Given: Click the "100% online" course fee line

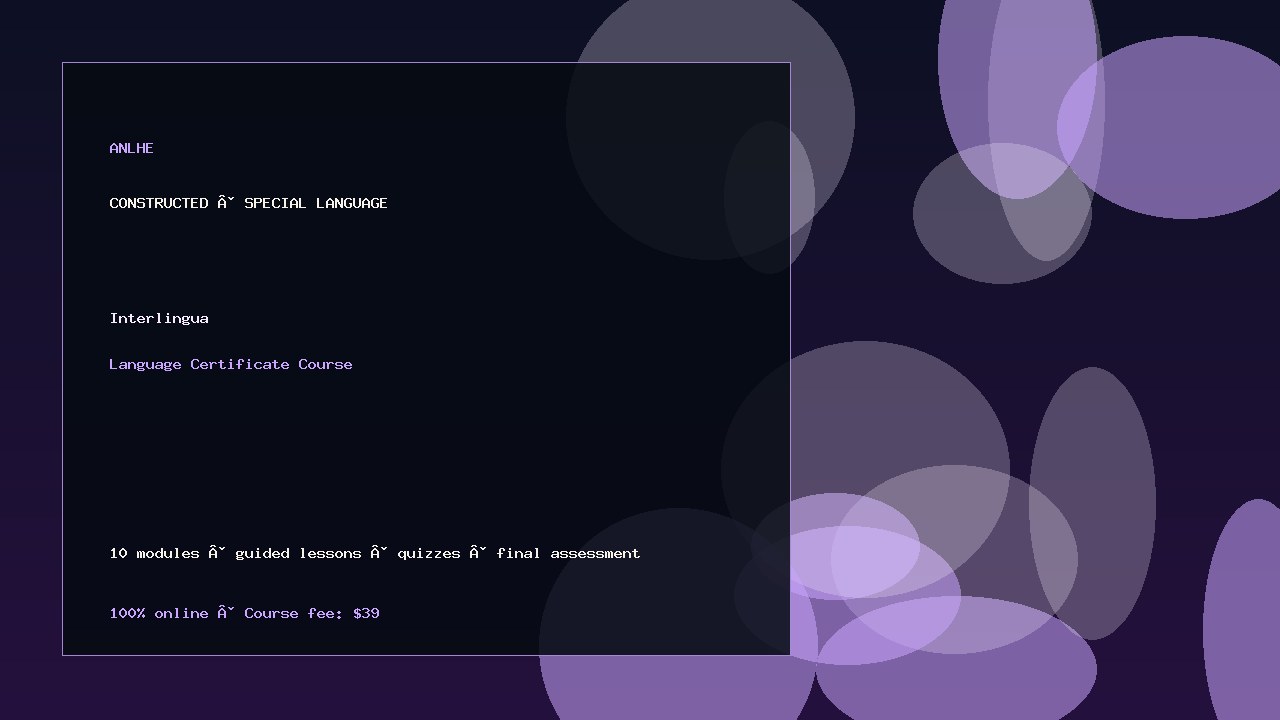Looking at the screenshot, I should pos(244,613).
